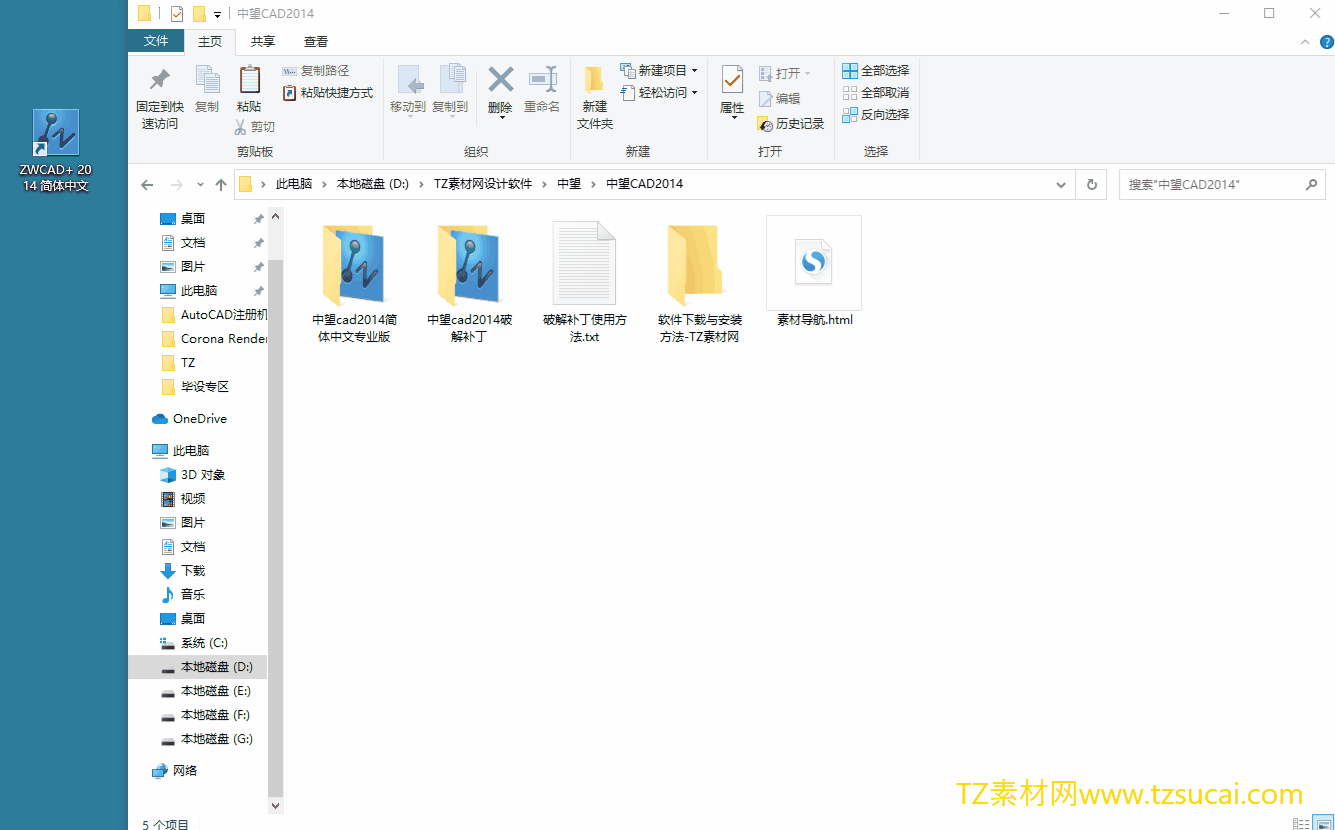Viewport: 1335px width, 830px height.
Task: Select 系统 (C:) drive
Action: point(196,642)
